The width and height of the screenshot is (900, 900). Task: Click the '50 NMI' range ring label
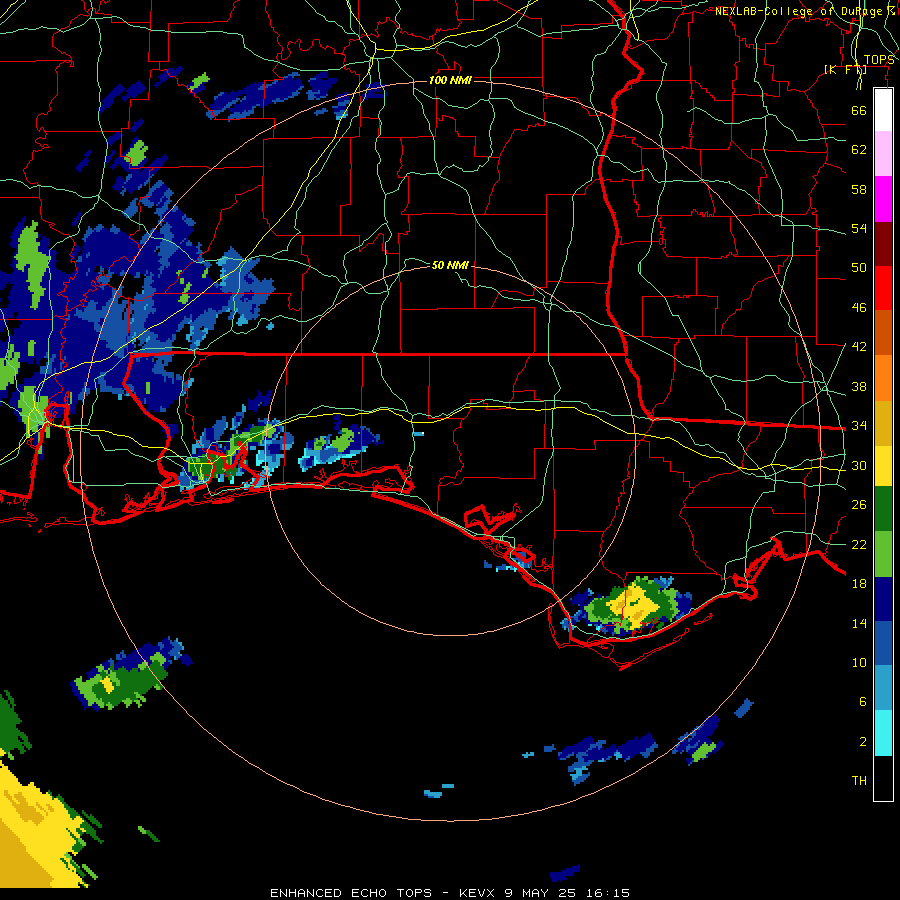click(450, 265)
